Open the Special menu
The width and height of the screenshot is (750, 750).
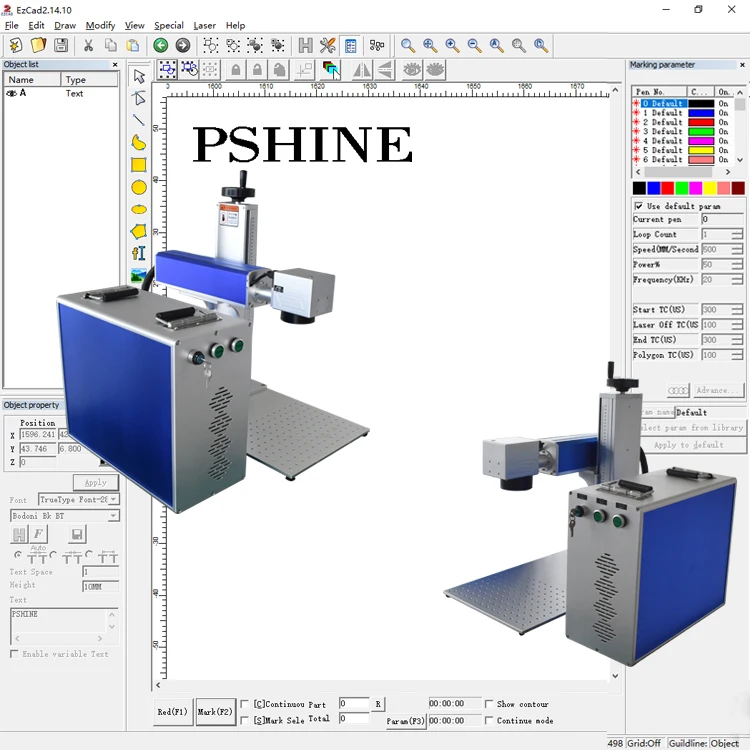coord(169,25)
